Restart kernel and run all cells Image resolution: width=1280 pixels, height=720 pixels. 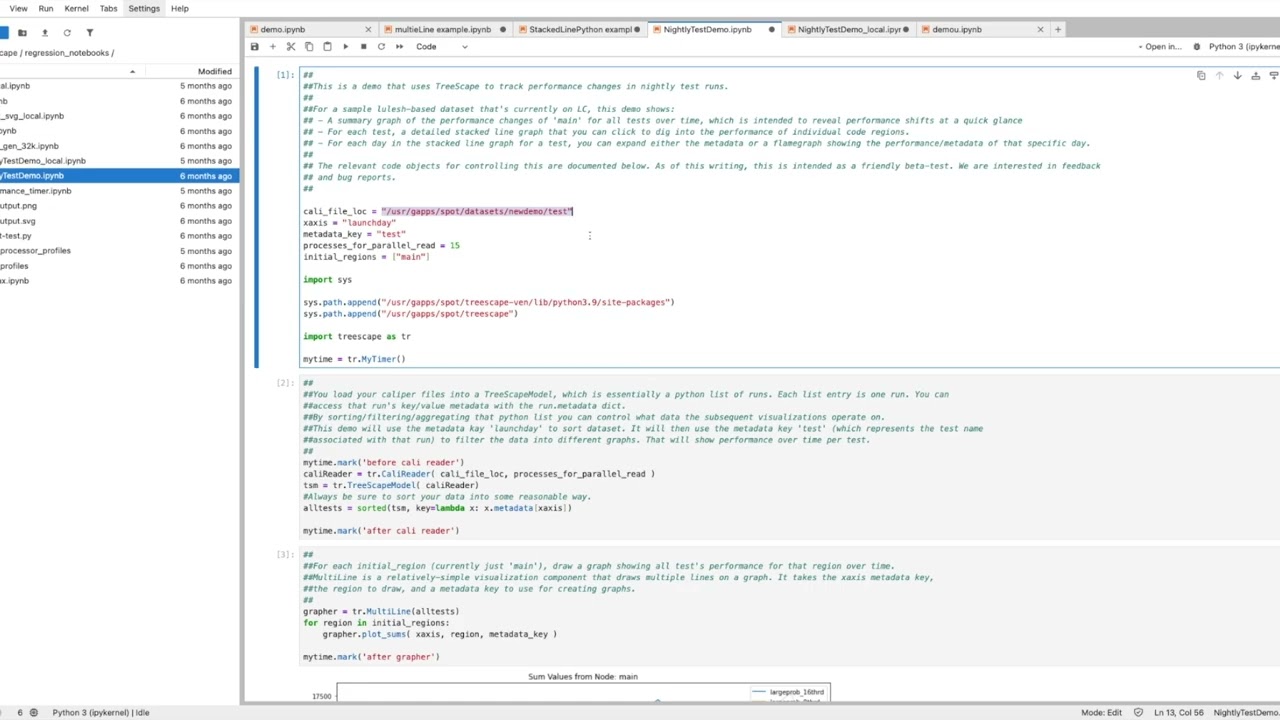[399, 47]
